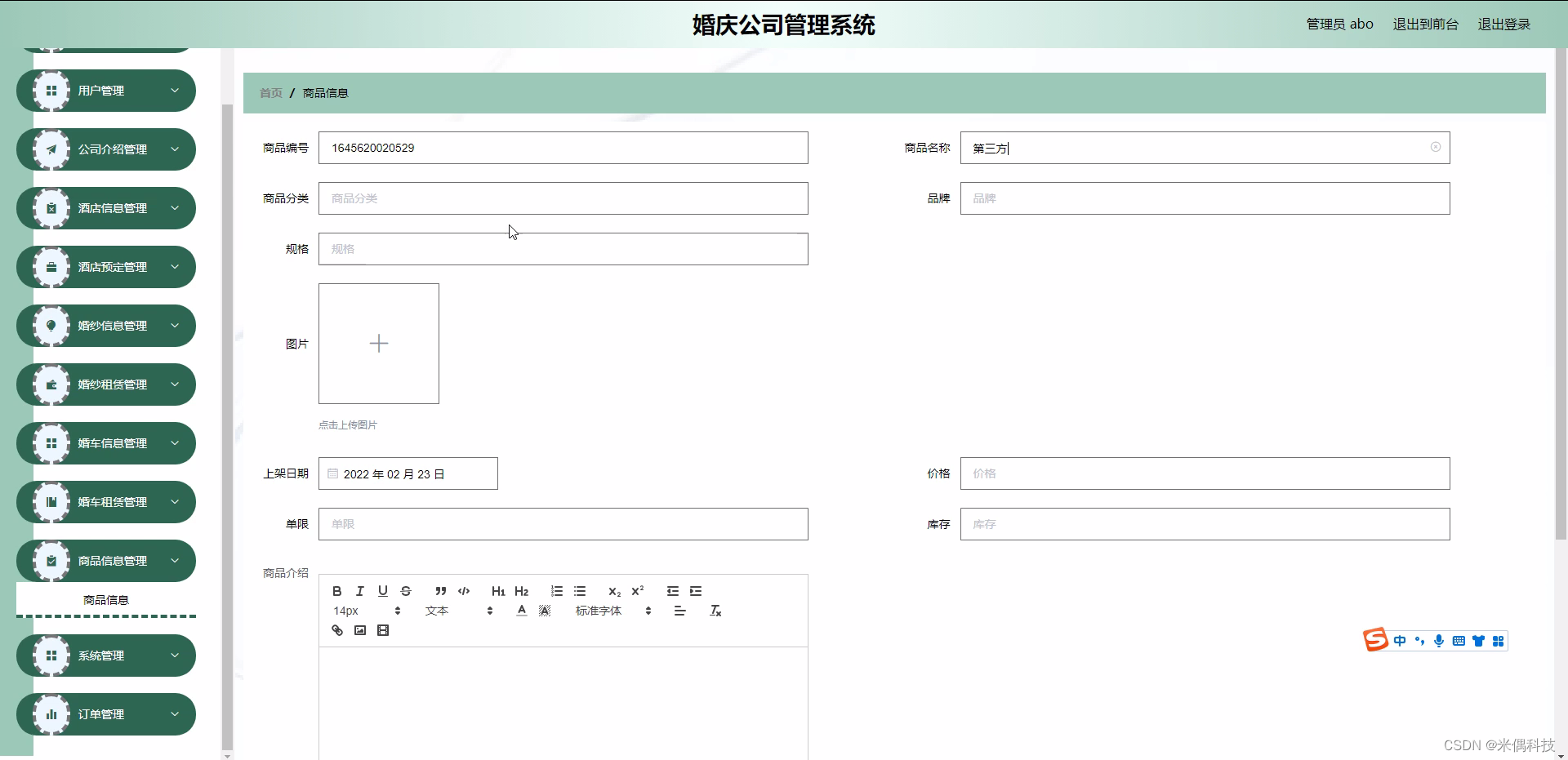The width and height of the screenshot is (1568, 760).
Task: Apply Heading 1 formatting
Action: coord(498,591)
